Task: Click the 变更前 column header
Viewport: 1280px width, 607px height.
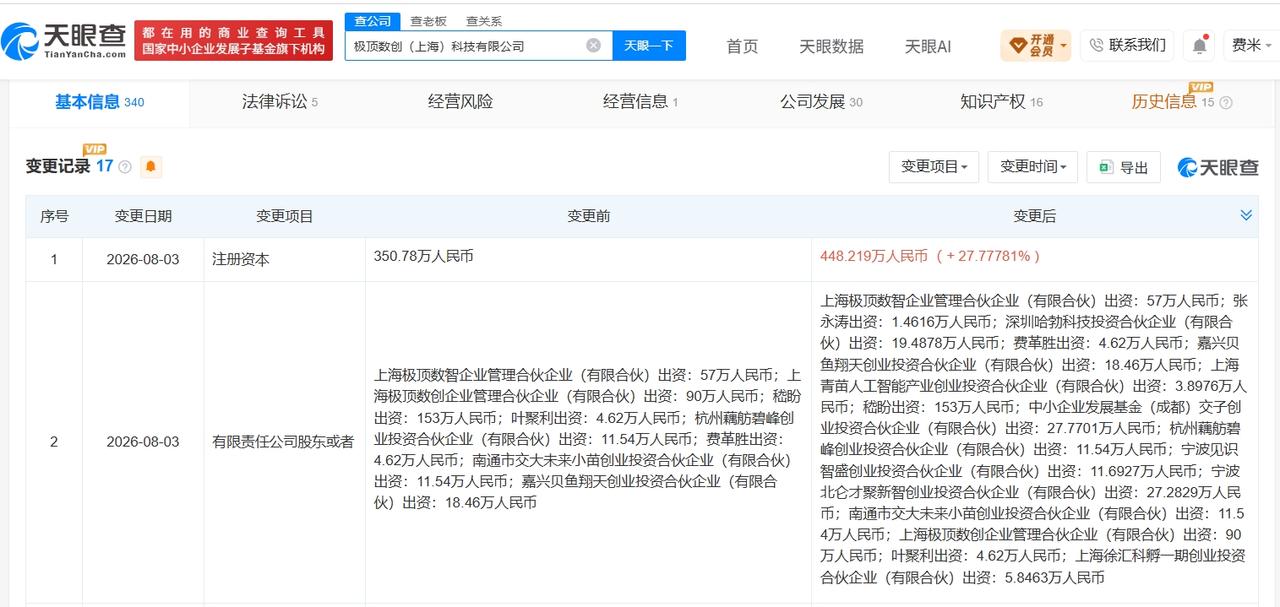Action: (589, 216)
